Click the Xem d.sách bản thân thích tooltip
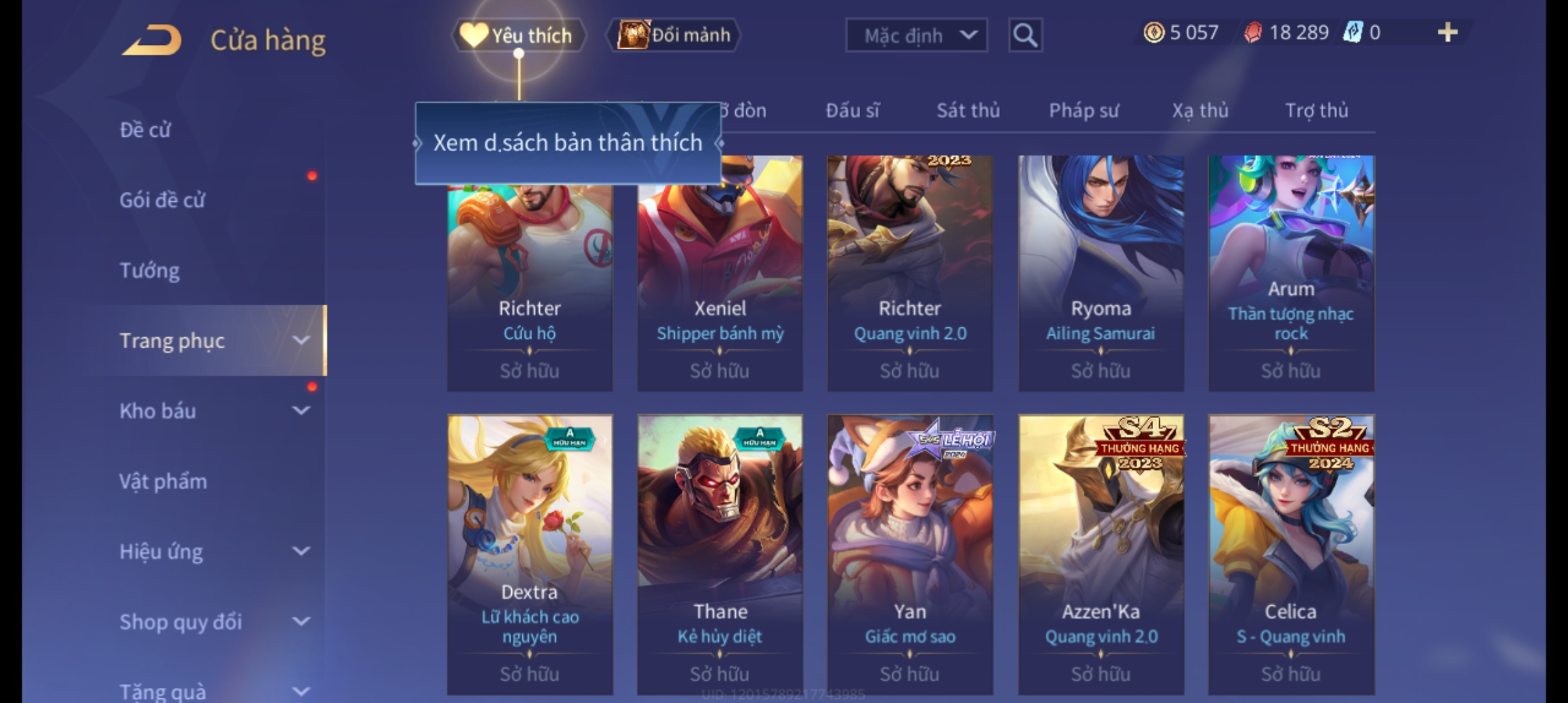 point(568,143)
